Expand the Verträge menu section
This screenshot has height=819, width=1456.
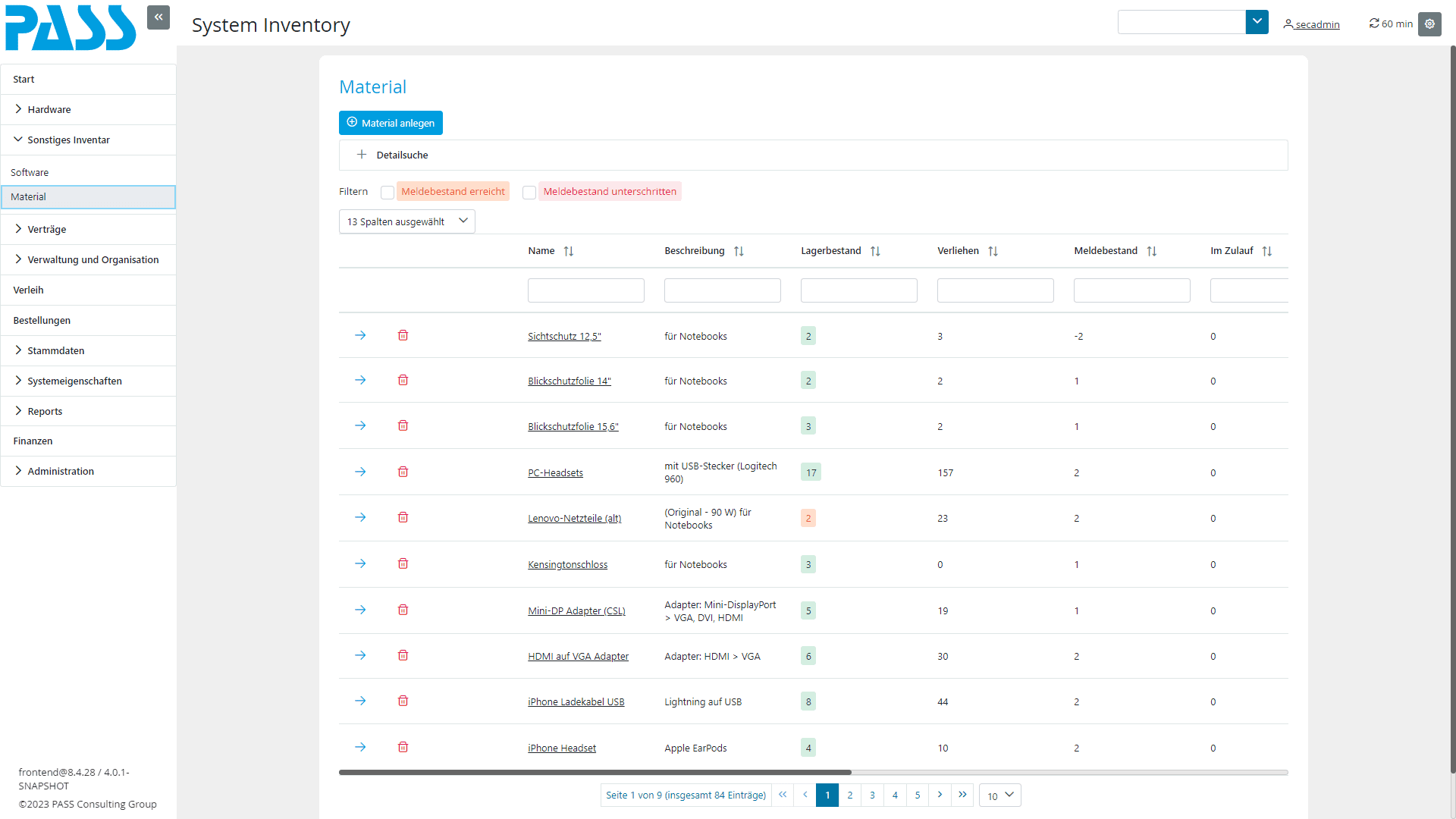click(88, 229)
